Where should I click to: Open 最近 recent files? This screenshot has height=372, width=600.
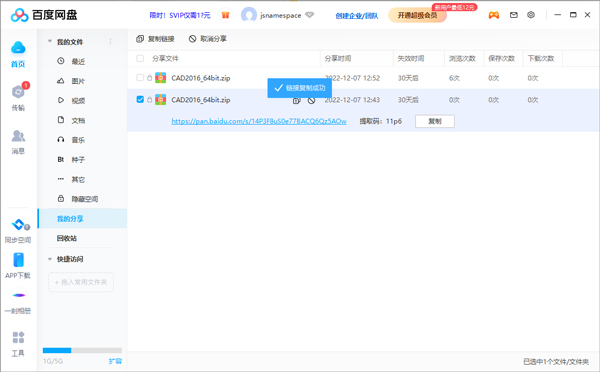coord(78,62)
